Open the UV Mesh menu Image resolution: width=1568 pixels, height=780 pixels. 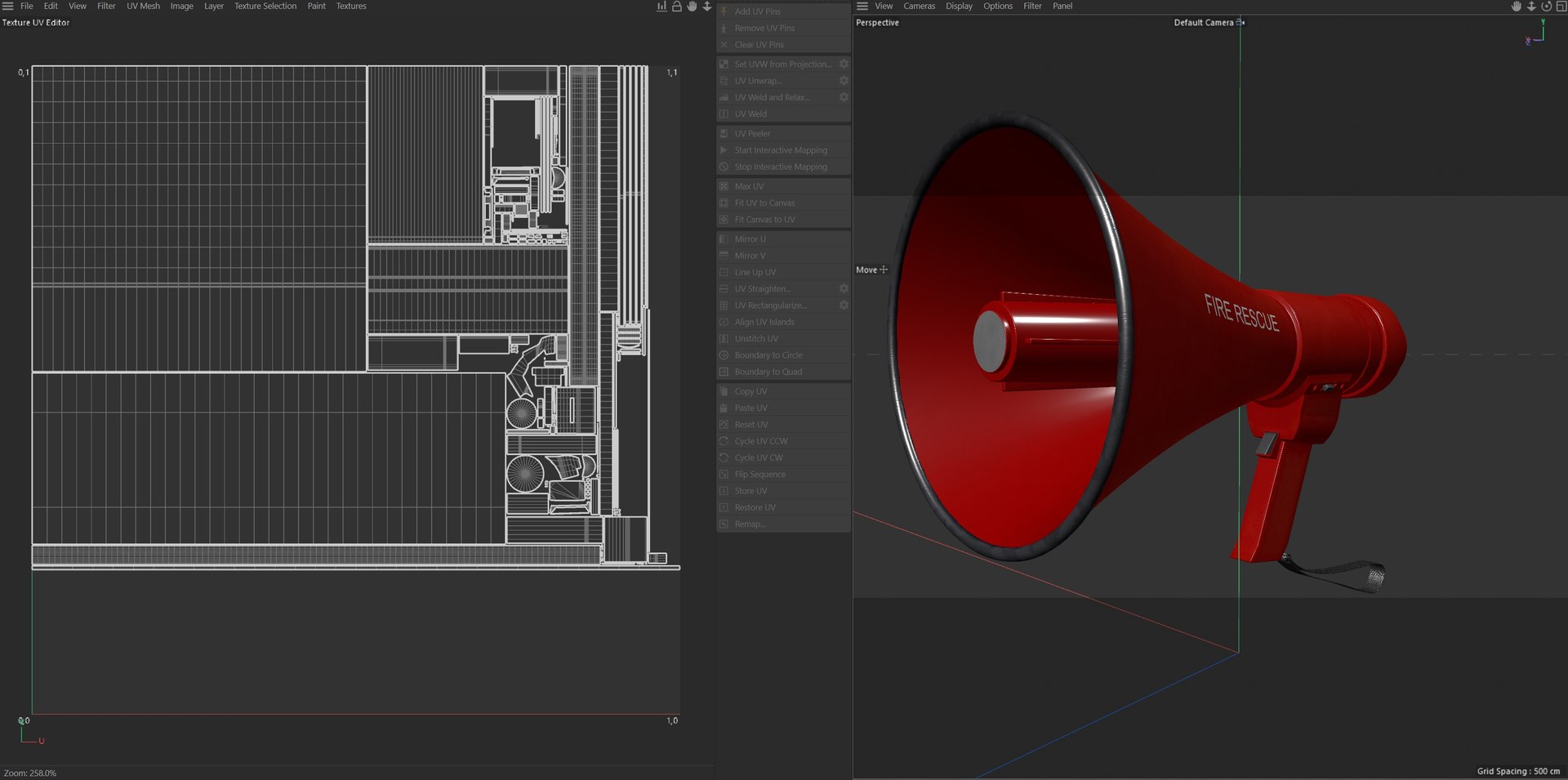pos(143,6)
